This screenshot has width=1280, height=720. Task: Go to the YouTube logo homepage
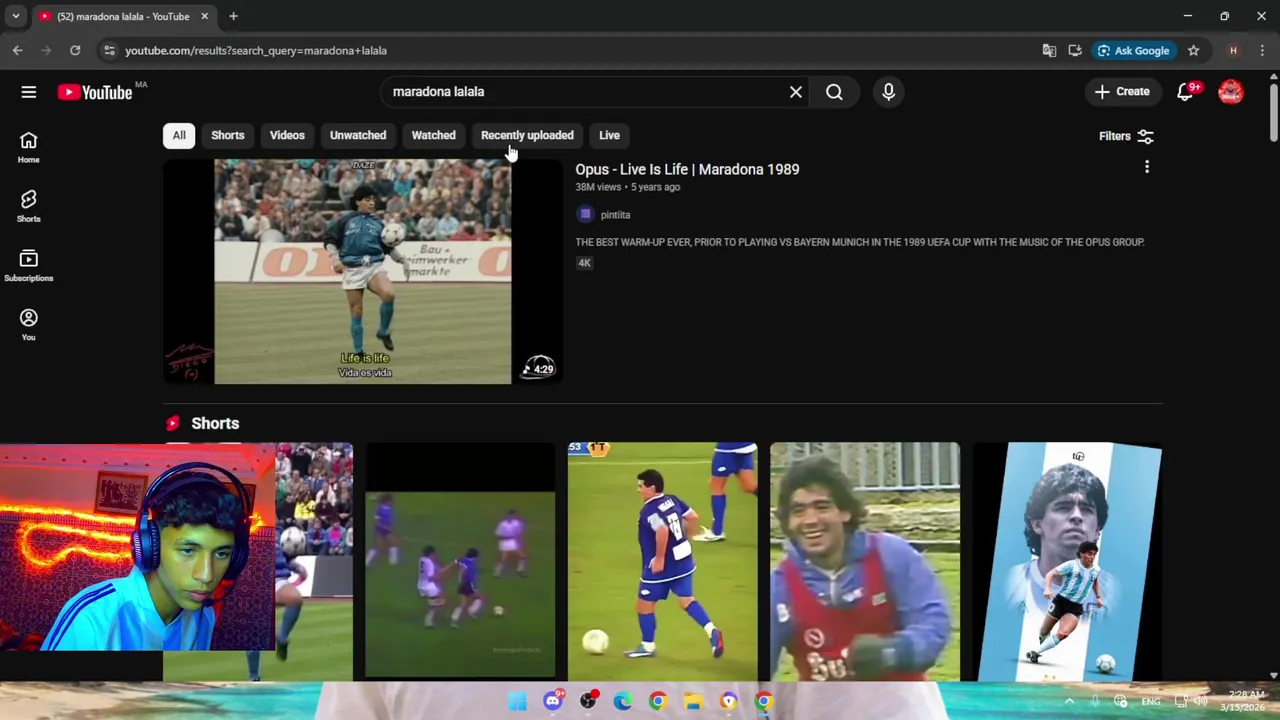(95, 92)
